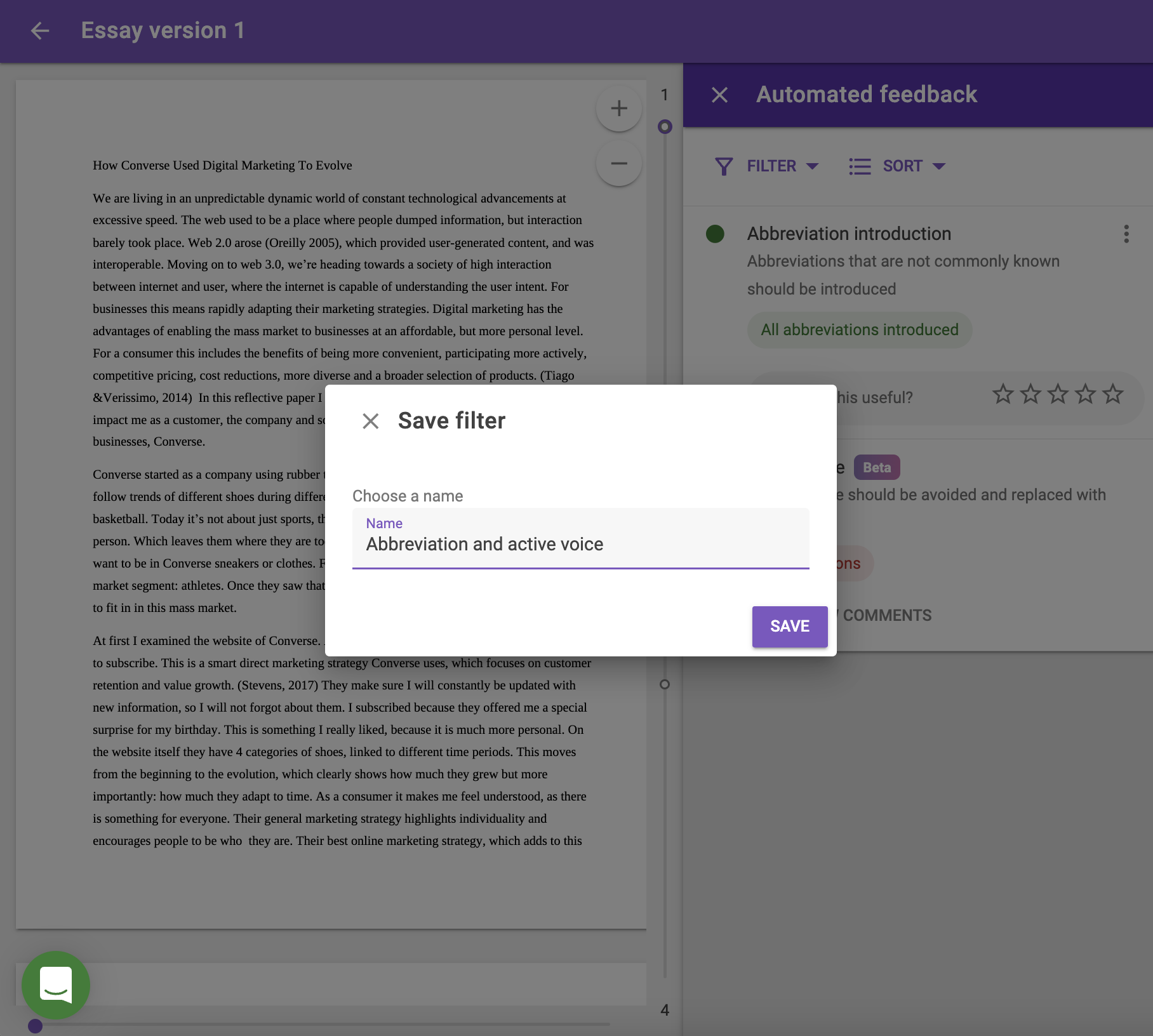The width and height of the screenshot is (1153, 1036).
Task: Open the chat support widget
Action: (x=56, y=985)
